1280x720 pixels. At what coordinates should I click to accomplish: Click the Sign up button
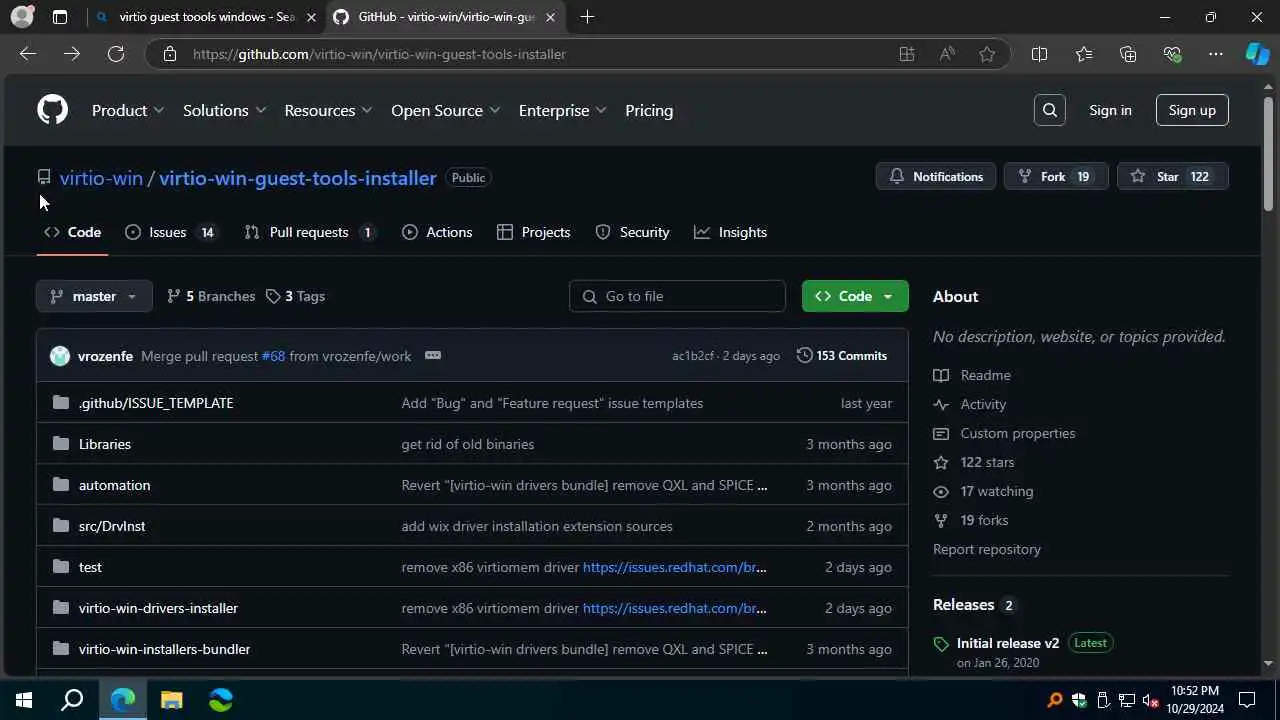point(1192,110)
